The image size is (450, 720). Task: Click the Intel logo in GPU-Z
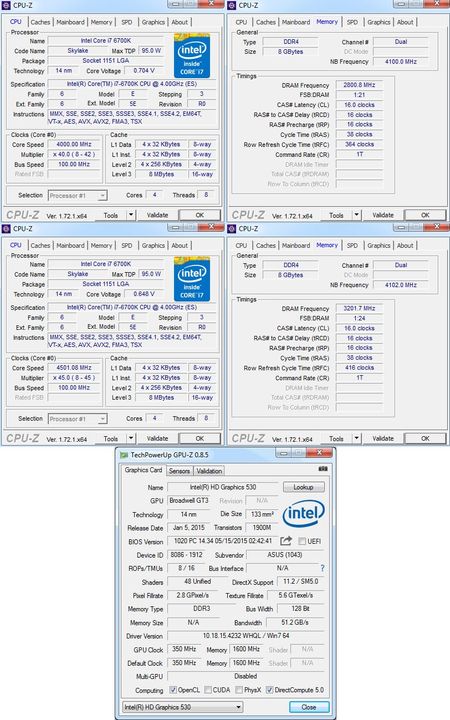304,513
